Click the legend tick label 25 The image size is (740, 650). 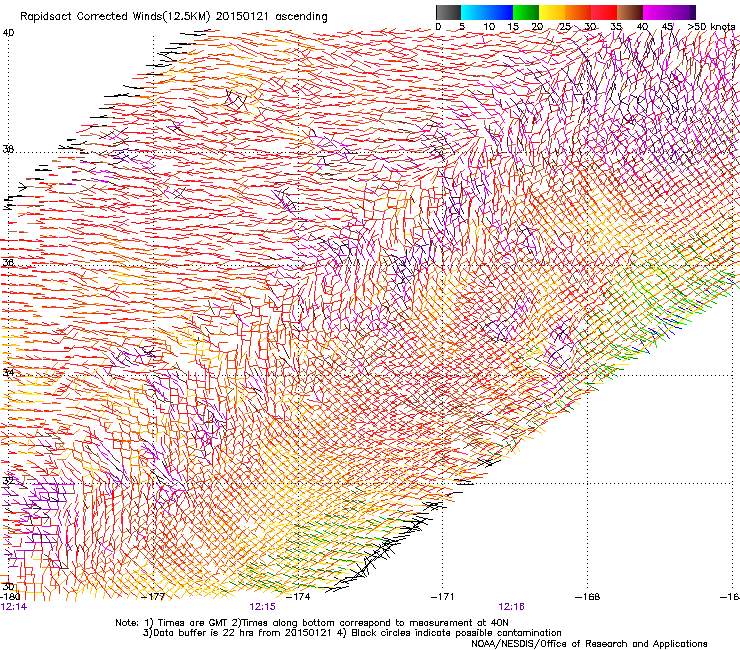[x=564, y=27]
